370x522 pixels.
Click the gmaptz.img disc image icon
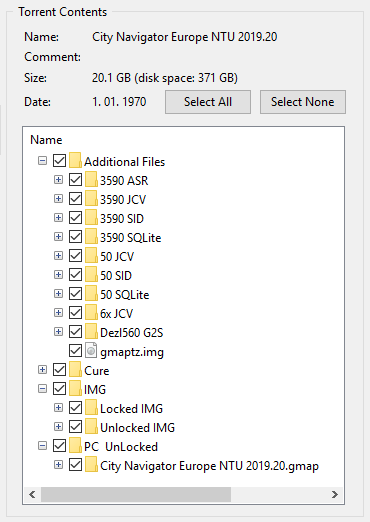91,350
